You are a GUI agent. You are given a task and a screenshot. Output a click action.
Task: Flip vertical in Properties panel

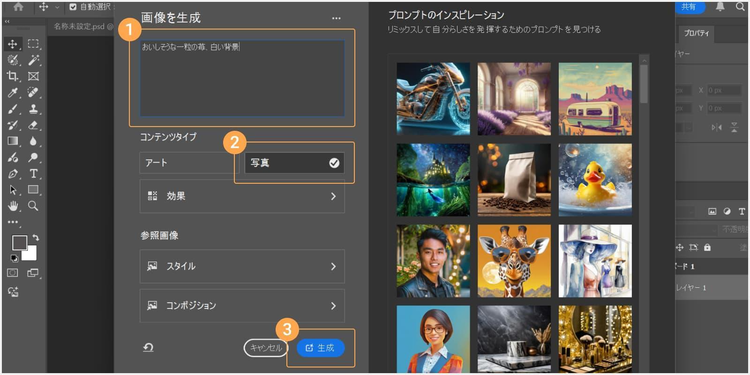734,127
